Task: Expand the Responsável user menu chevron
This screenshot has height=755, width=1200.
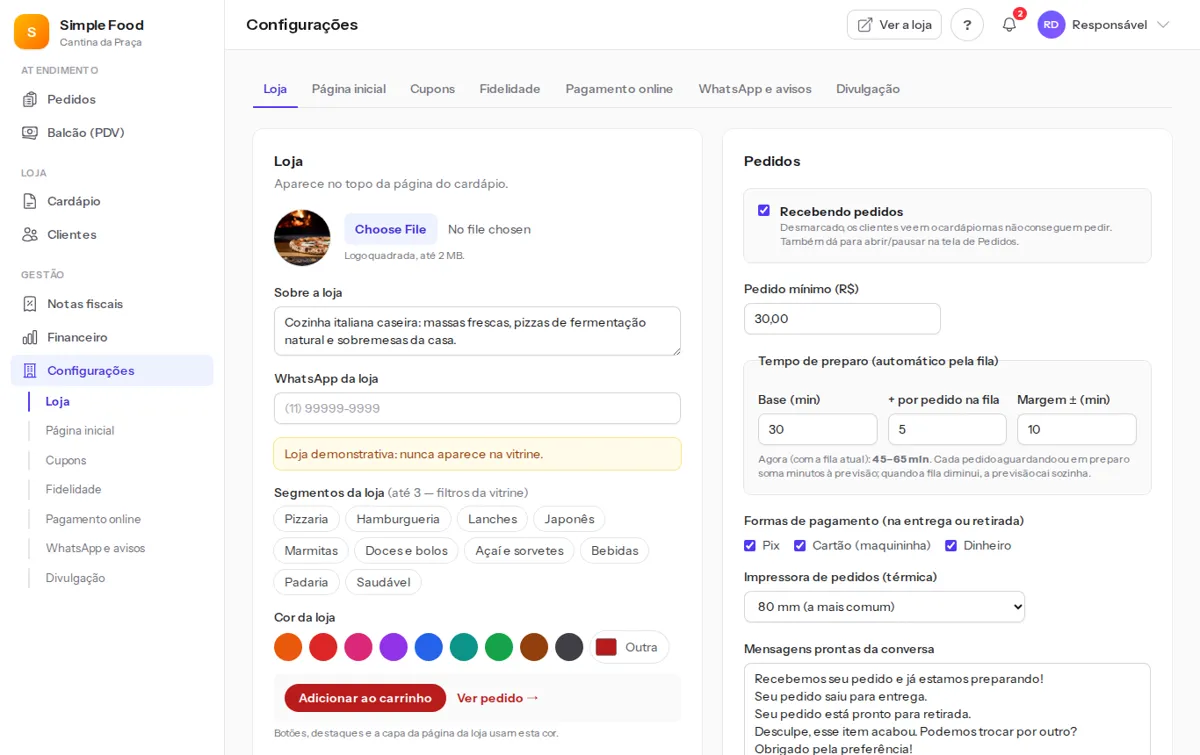Action: coord(1163,25)
